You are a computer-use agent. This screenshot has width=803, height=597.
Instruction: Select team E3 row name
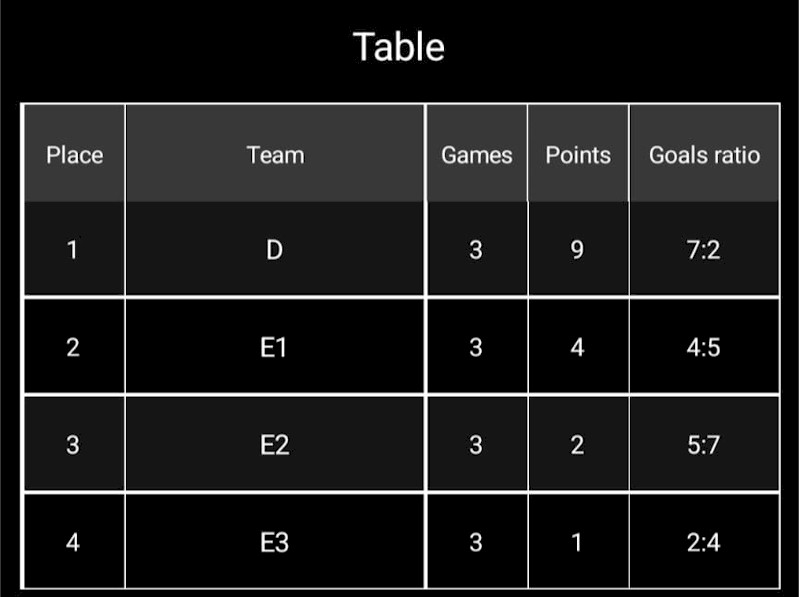click(x=275, y=542)
